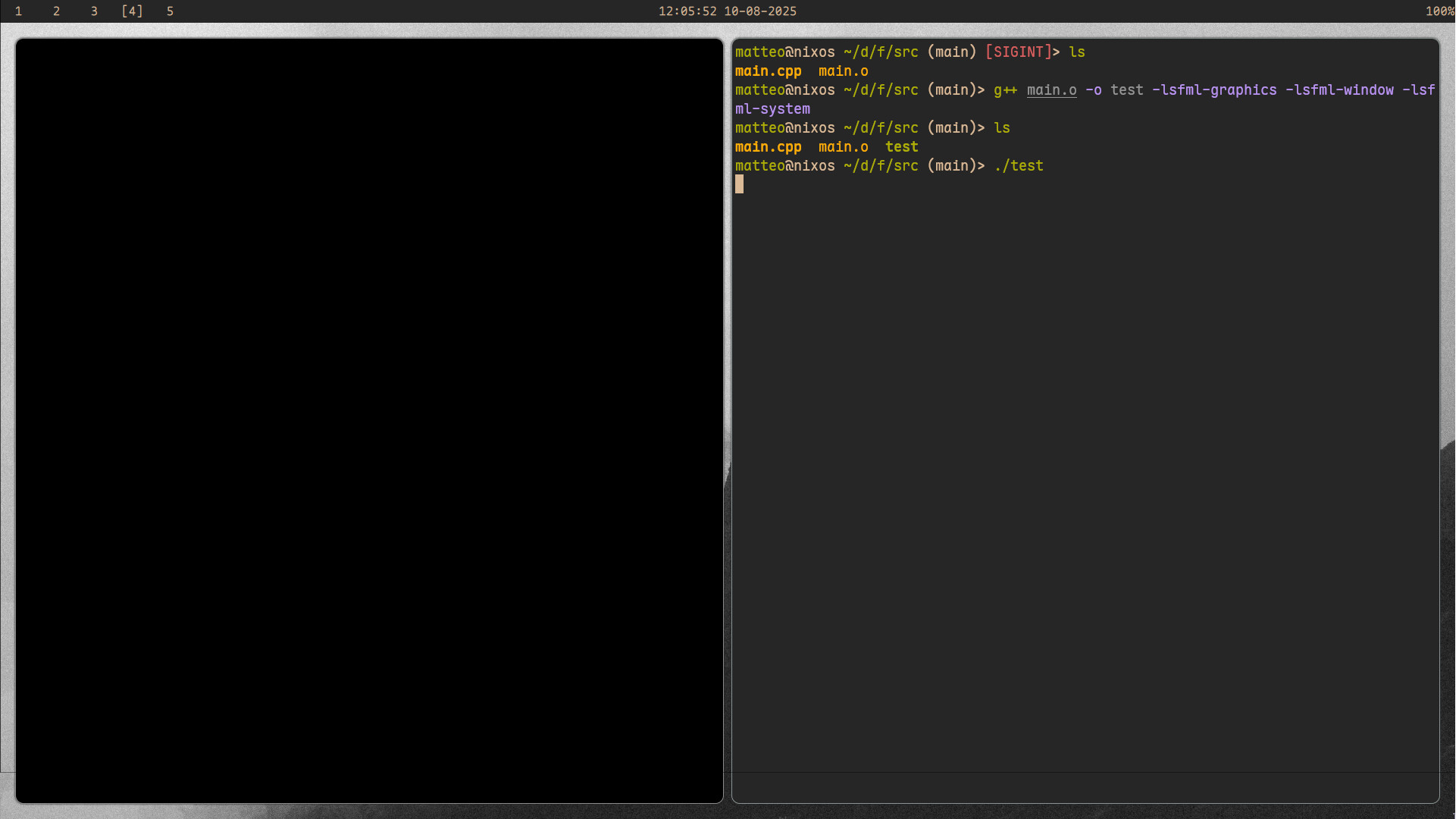Viewport: 1456px width, 819px height.
Task: Click underlined main.o in g++ command
Action: click(x=1051, y=90)
